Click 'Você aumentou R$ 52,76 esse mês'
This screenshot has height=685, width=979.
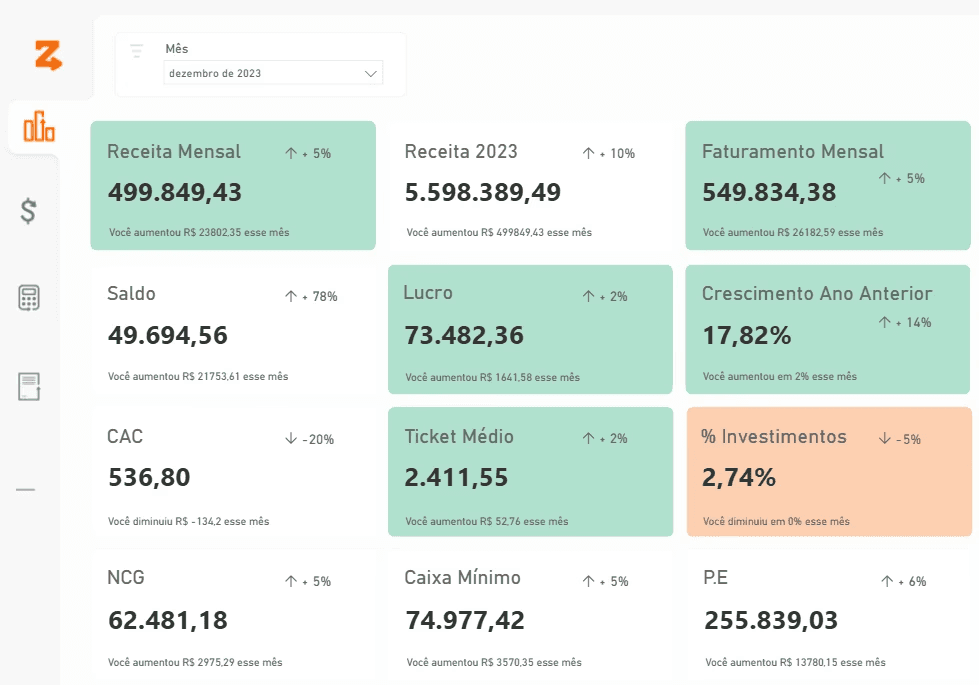[487, 521]
